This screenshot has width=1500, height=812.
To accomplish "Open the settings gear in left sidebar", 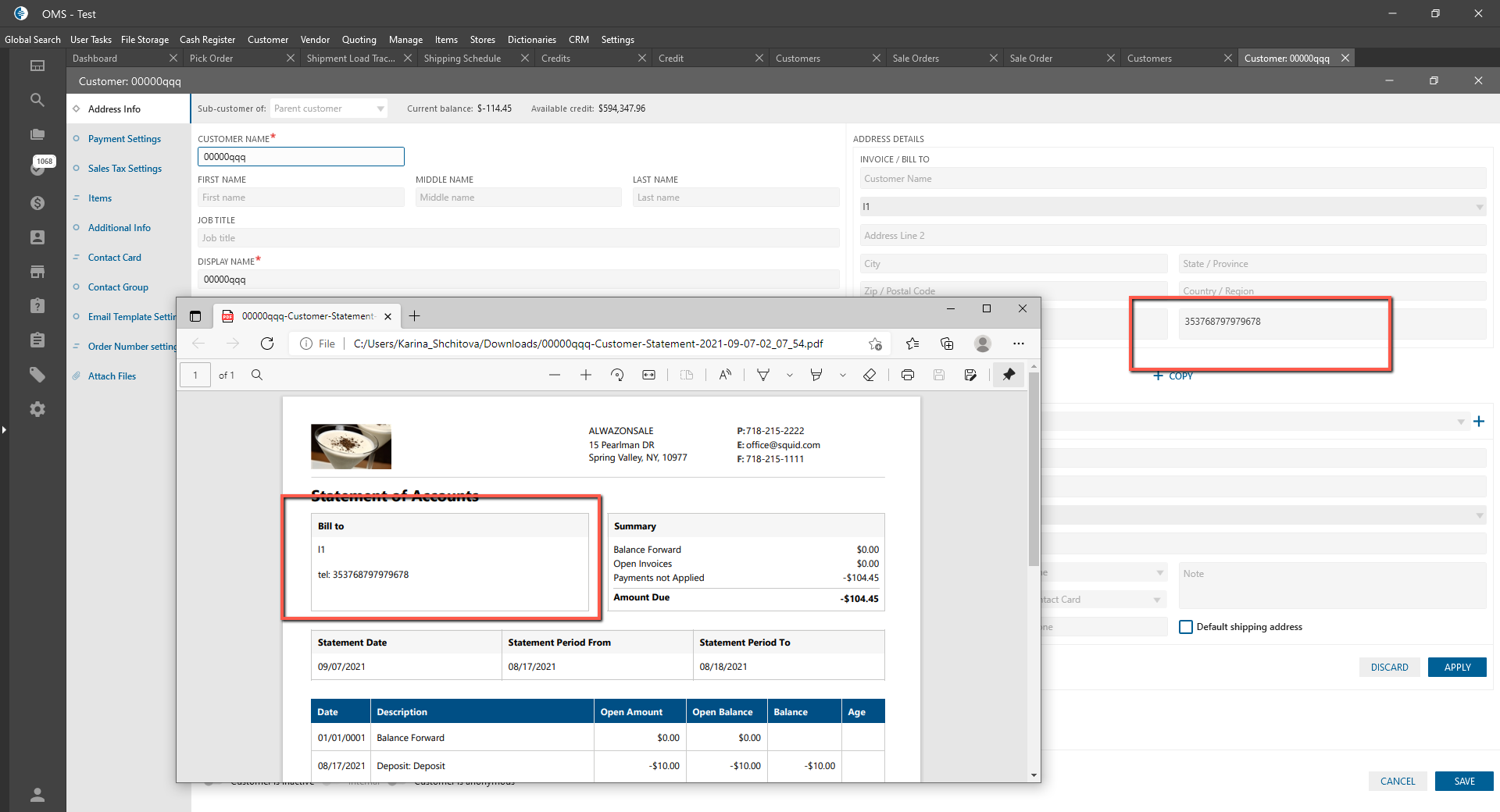I will click(37, 409).
